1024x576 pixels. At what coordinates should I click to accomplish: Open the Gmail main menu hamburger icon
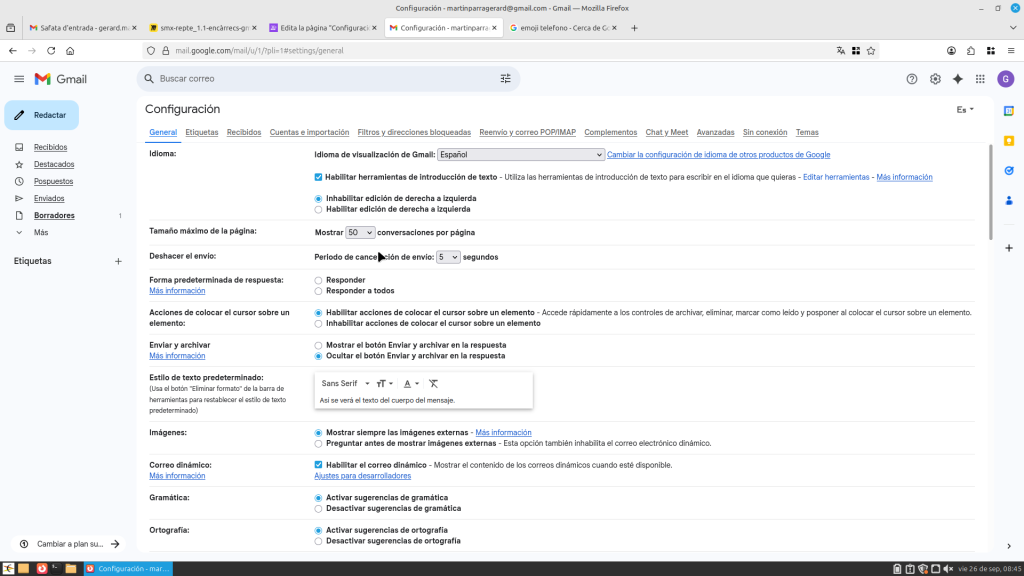coord(19,79)
